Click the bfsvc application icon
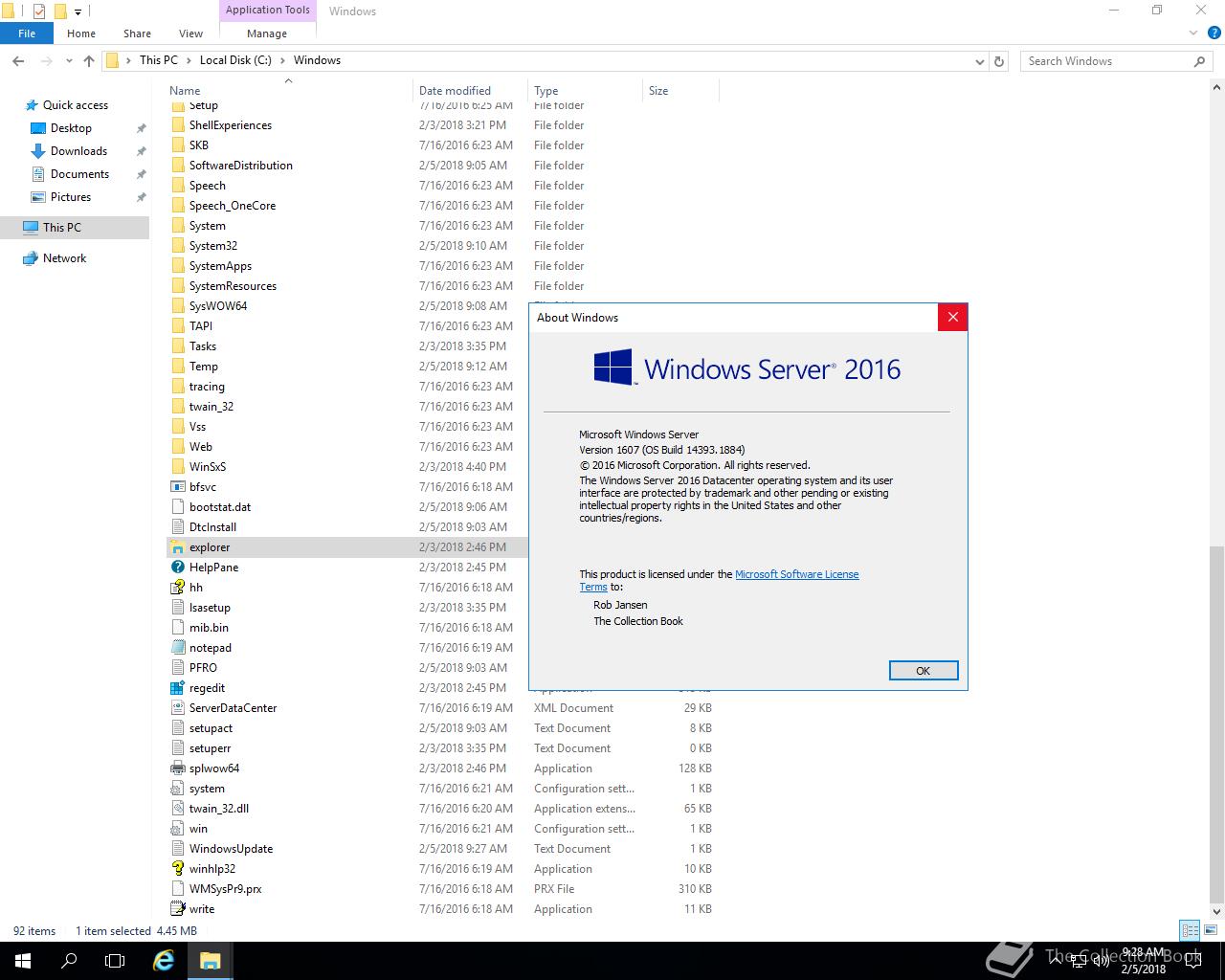Screen dimensions: 1225x980 (177, 487)
